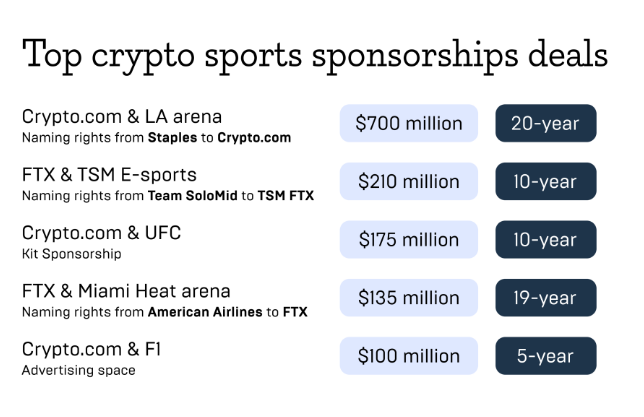Select the Crypto.com & F1 heading
The image size is (644, 417).
point(91,349)
